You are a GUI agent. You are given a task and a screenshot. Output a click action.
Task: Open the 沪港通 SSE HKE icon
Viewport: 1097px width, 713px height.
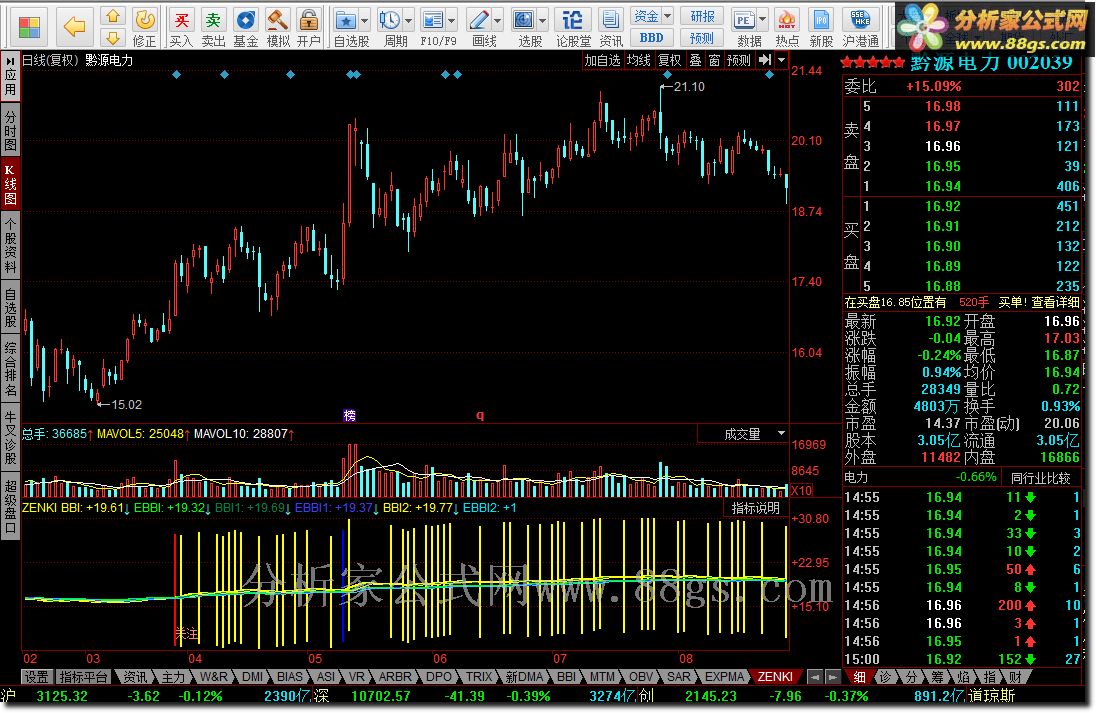click(861, 20)
